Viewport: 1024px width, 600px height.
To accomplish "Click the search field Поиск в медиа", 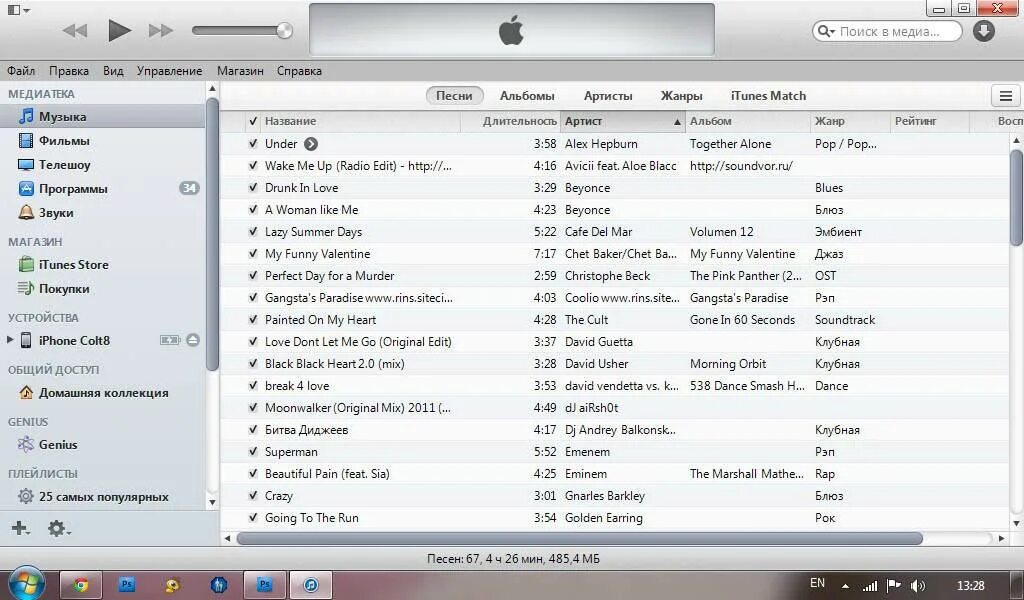I will tap(887, 31).
